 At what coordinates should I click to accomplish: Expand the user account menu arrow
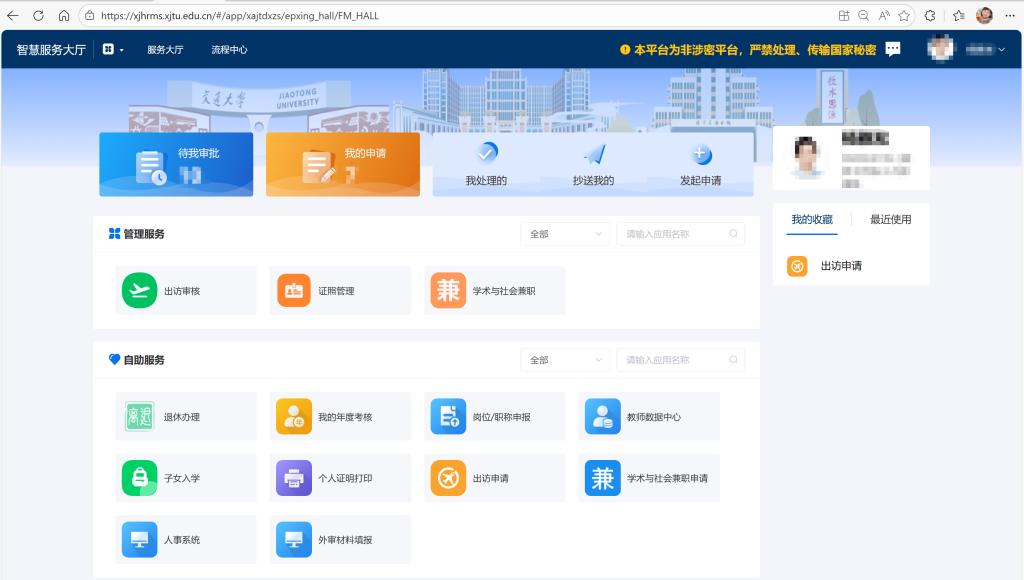tap(1002, 49)
